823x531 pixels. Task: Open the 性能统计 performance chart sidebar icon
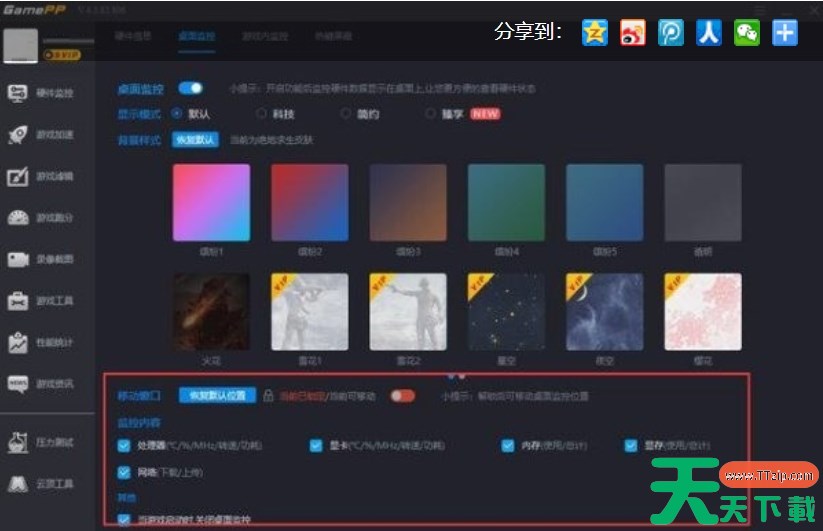click(x=17, y=343)
